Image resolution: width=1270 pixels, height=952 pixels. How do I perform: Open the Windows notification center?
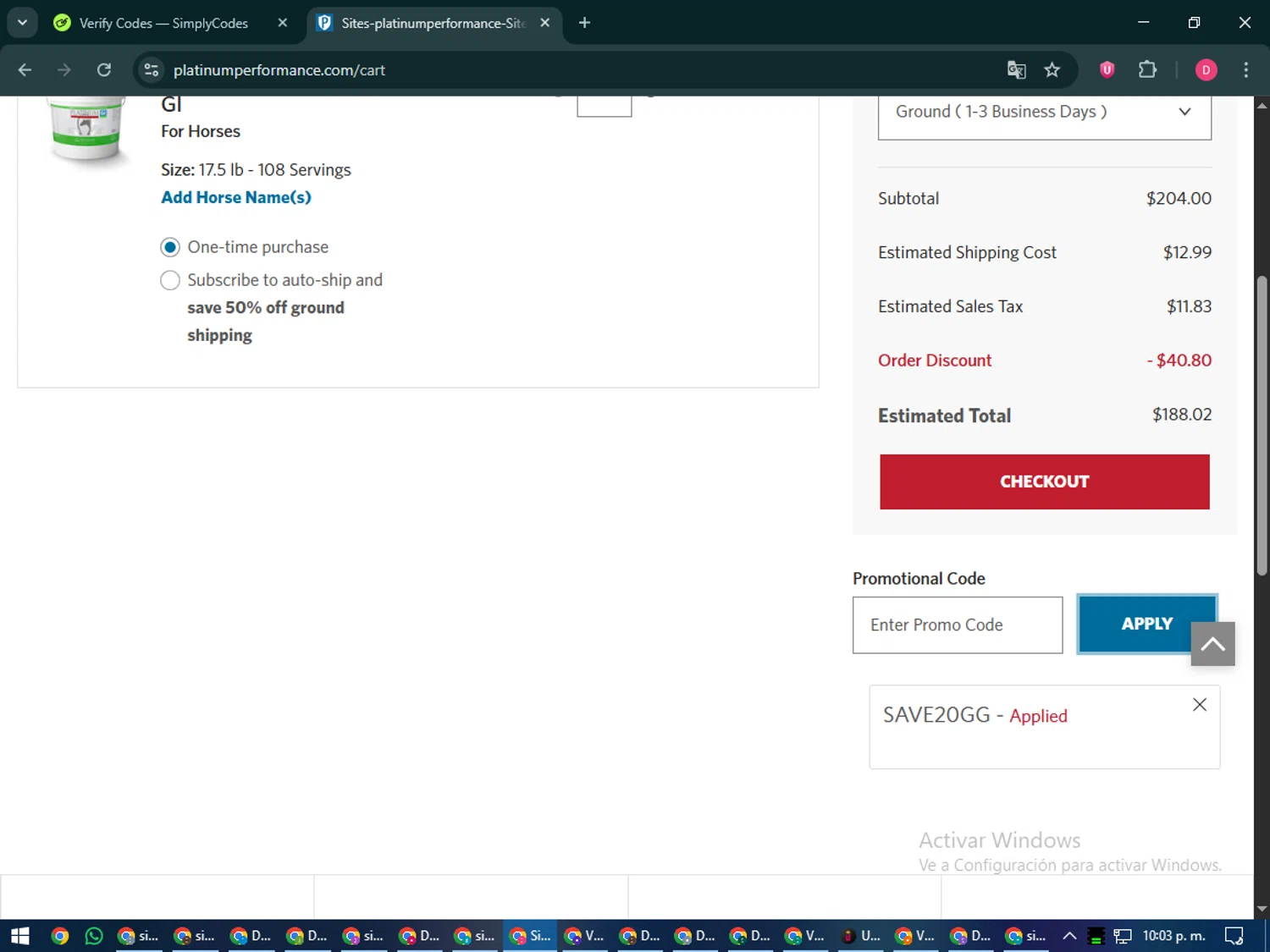pyautogui.click(x=1234, y=936)
